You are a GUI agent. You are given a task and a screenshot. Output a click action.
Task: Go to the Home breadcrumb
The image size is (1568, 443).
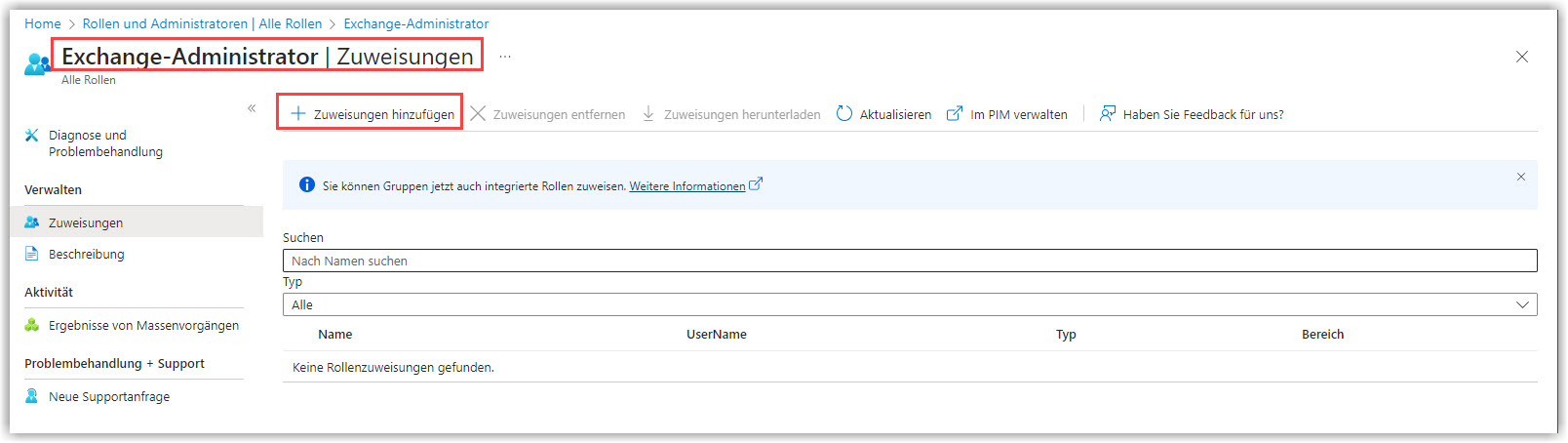click(x=43, y=23)
